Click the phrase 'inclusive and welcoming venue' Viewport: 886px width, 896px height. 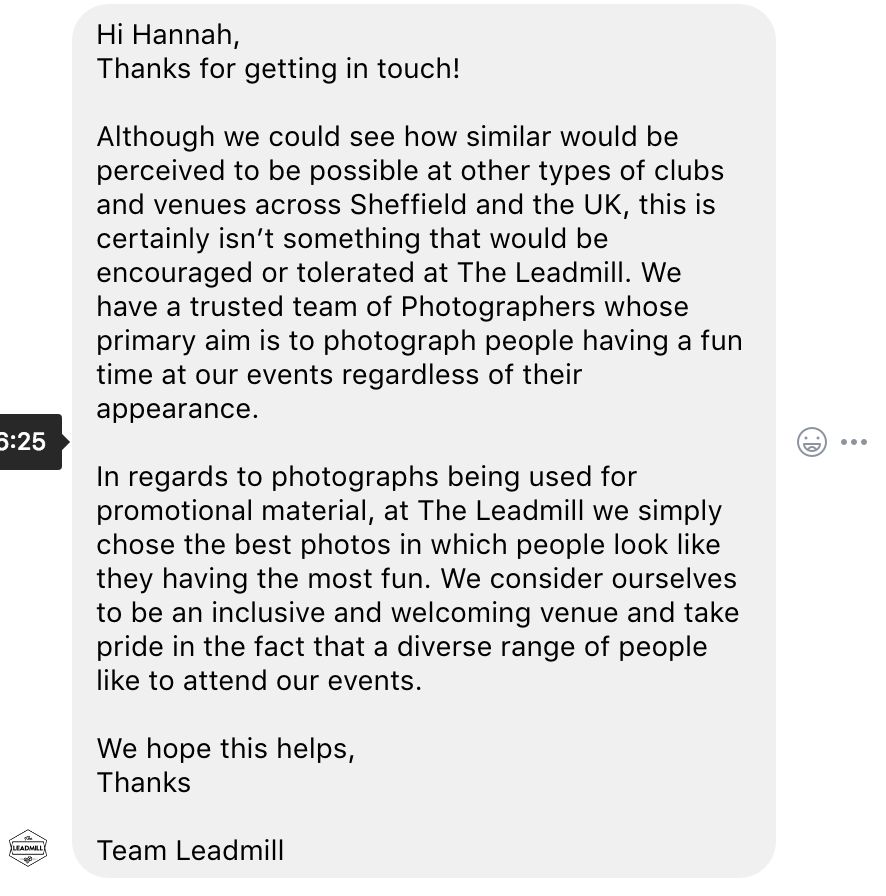(x=415, y=613)
